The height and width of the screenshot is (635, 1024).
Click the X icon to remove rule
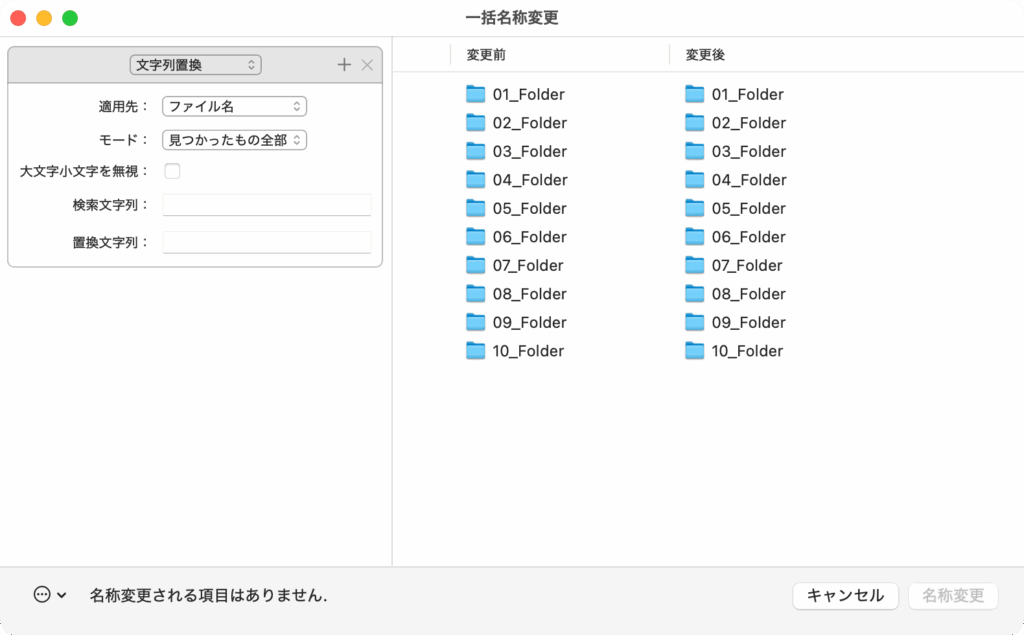367,65
